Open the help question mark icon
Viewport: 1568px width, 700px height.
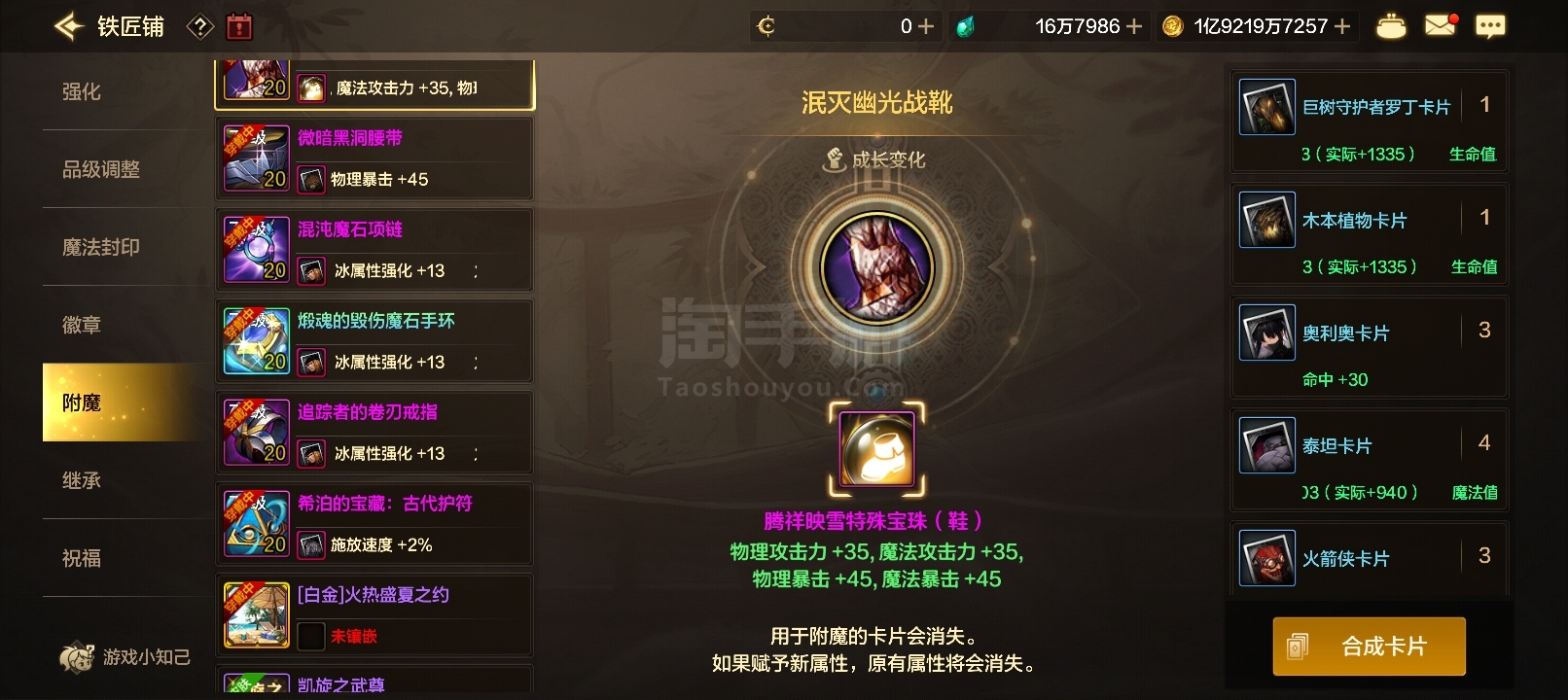[199, 26]
